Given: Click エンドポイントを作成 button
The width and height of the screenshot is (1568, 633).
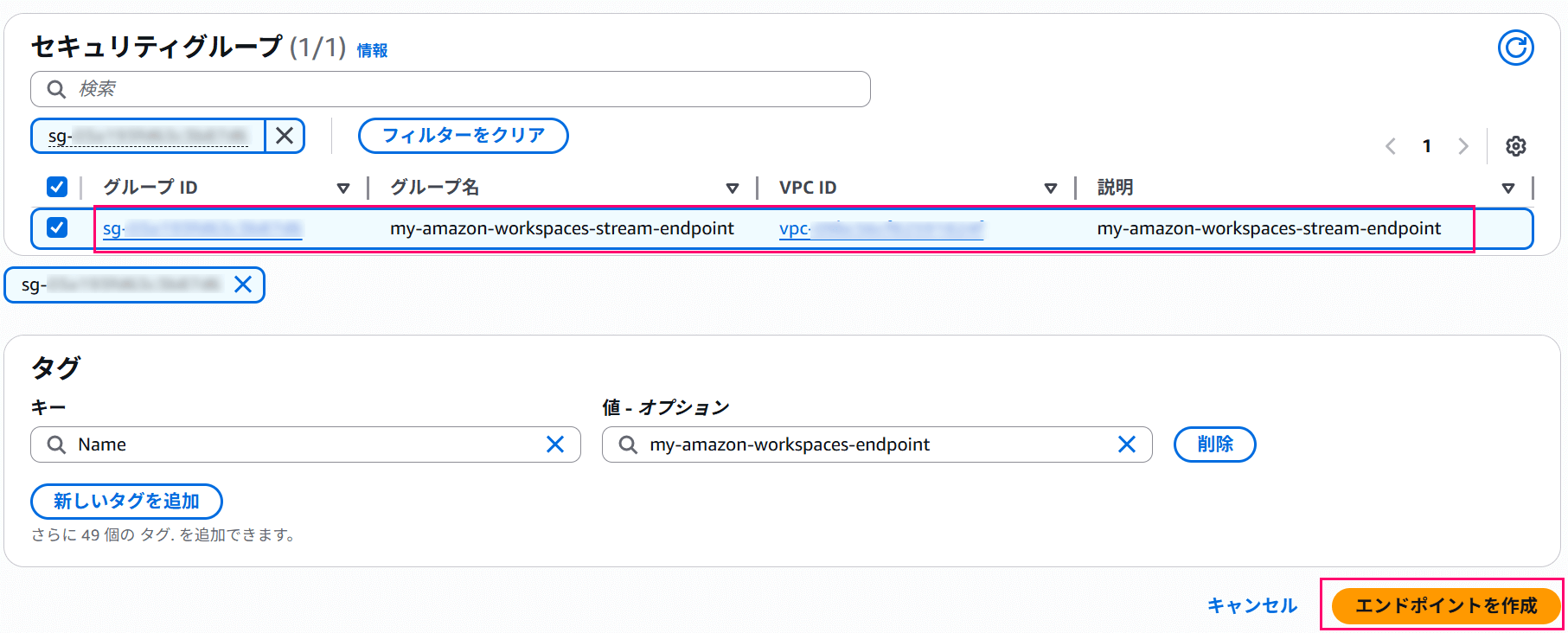Looking at the screenshot, I should pyautogui.click(x=1446, y=605).
